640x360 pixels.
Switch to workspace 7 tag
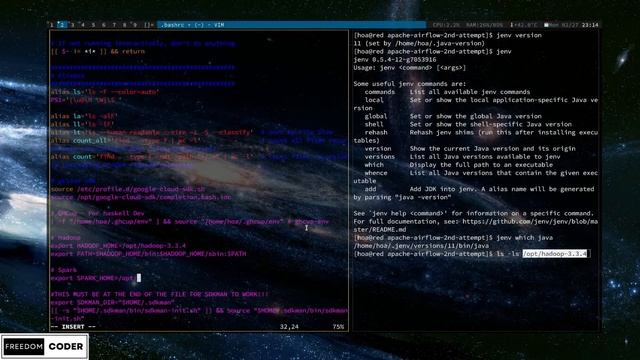pos(114,25)
